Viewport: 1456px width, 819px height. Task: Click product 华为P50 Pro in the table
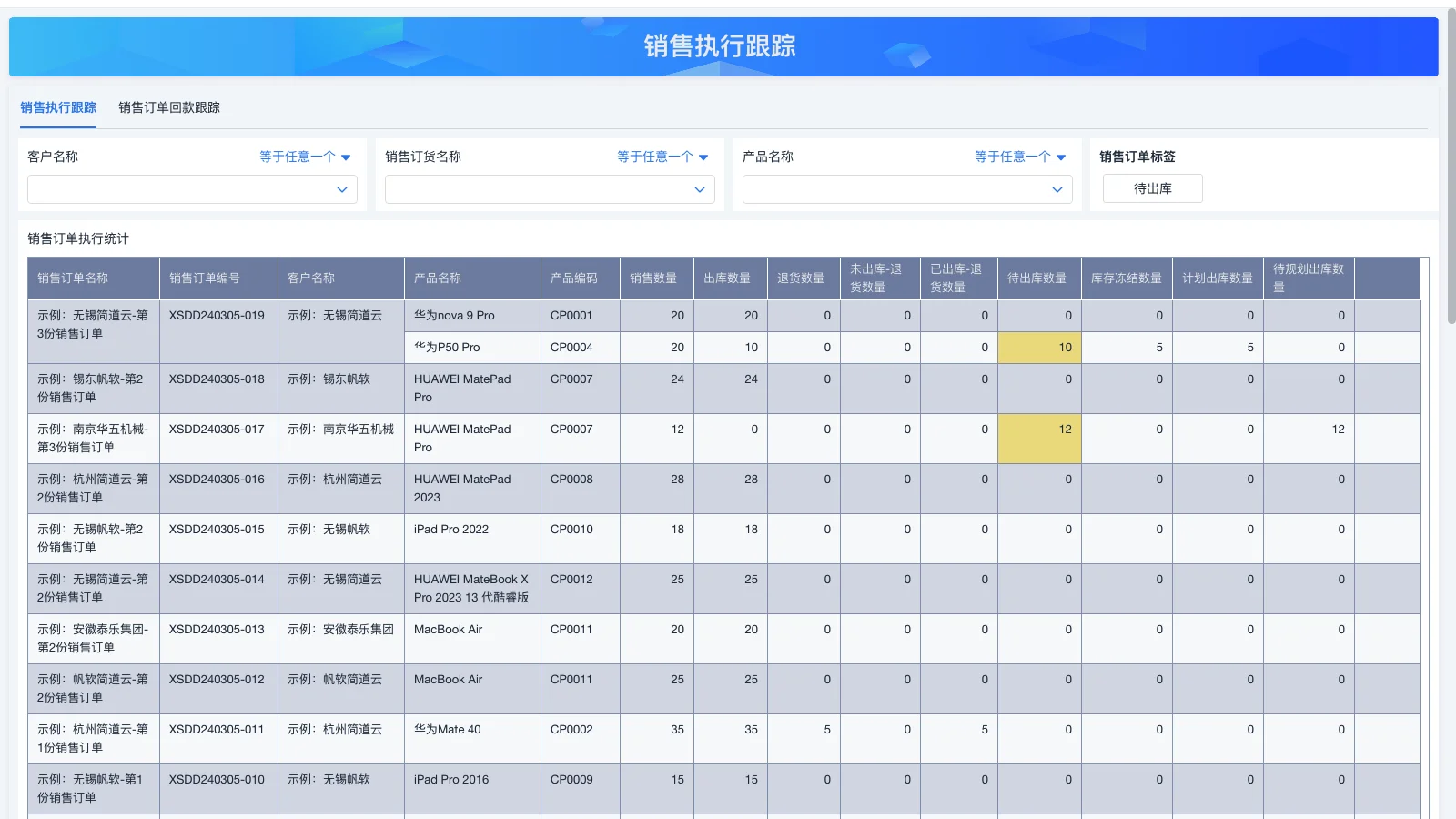(x=448, y=347)
